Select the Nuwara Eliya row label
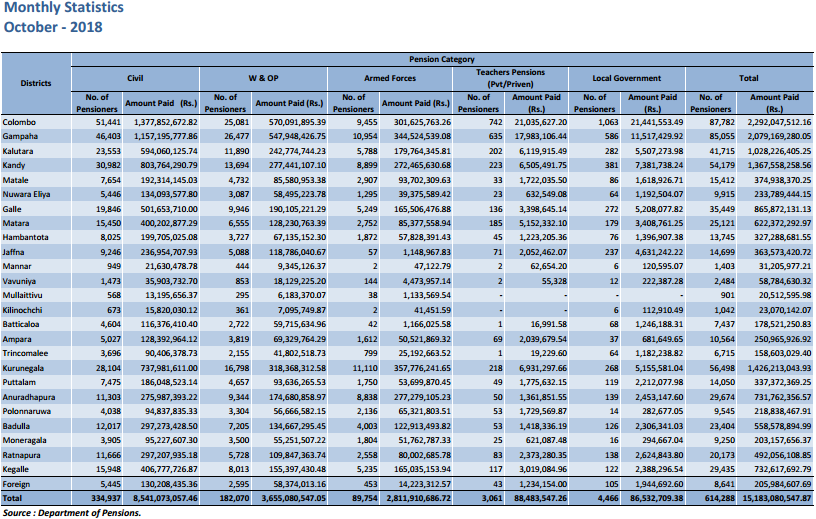 26,194
